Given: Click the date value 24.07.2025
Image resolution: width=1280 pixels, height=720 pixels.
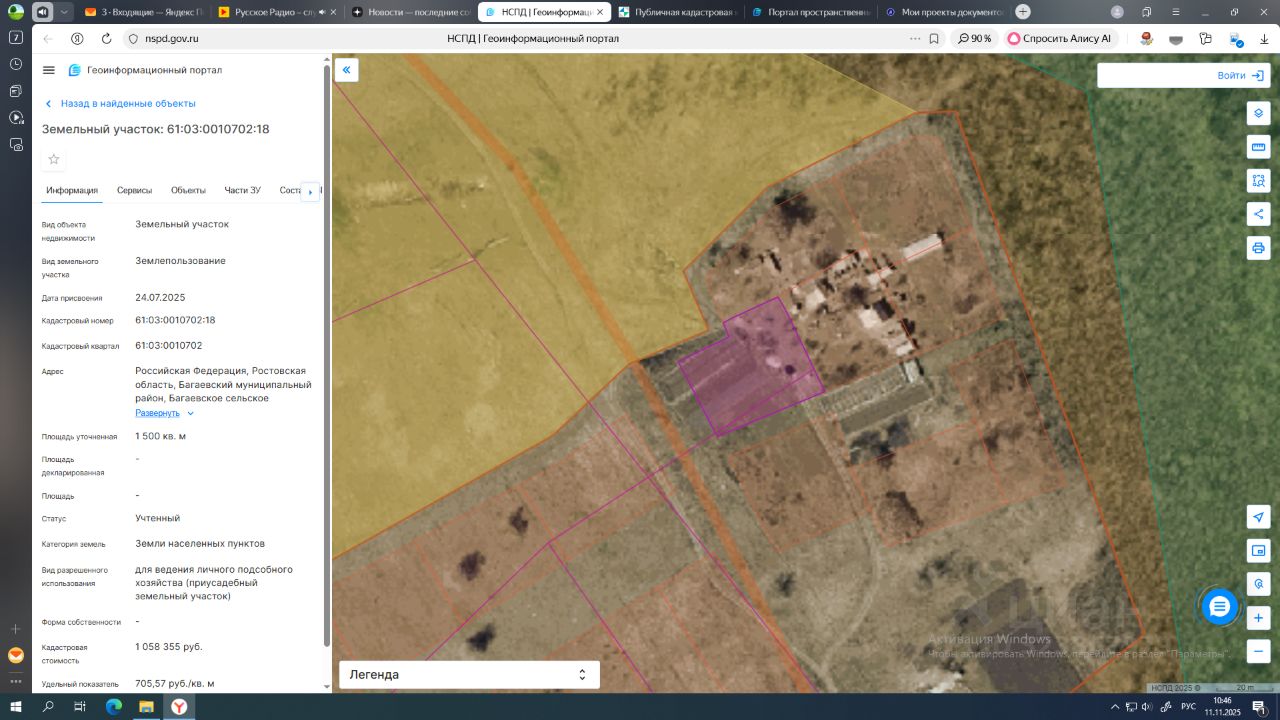Looking at the screenshot, I should pos(160,297).
